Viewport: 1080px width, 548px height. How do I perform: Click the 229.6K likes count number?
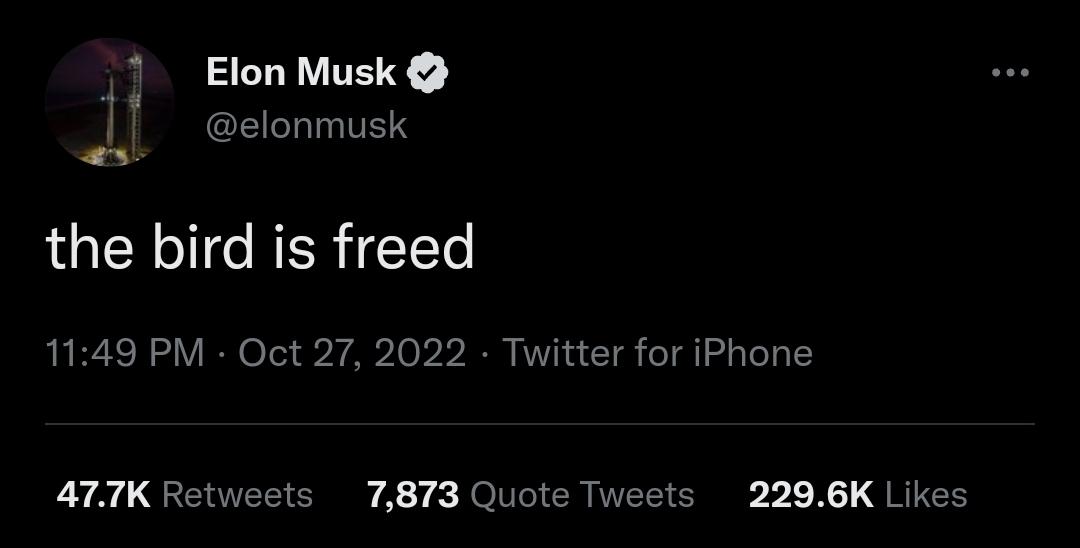pyautogui.click(x=811, y=495)
